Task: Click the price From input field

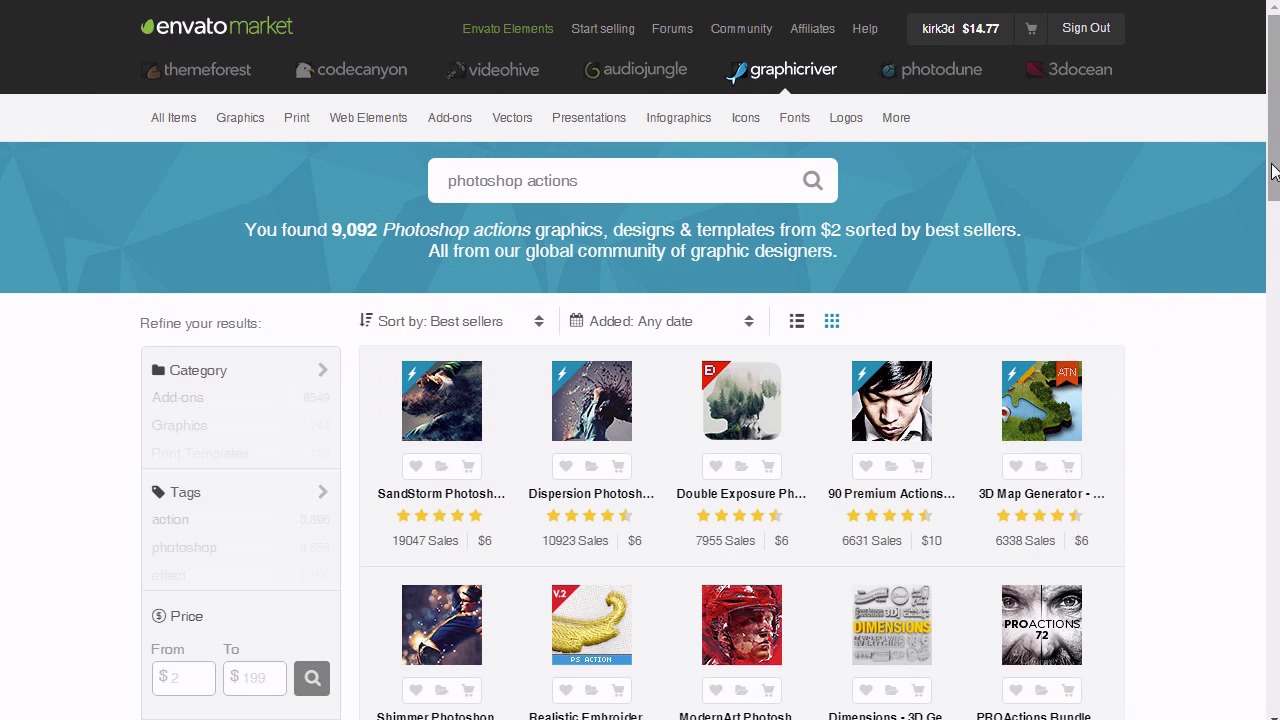Action: [183, 678]
